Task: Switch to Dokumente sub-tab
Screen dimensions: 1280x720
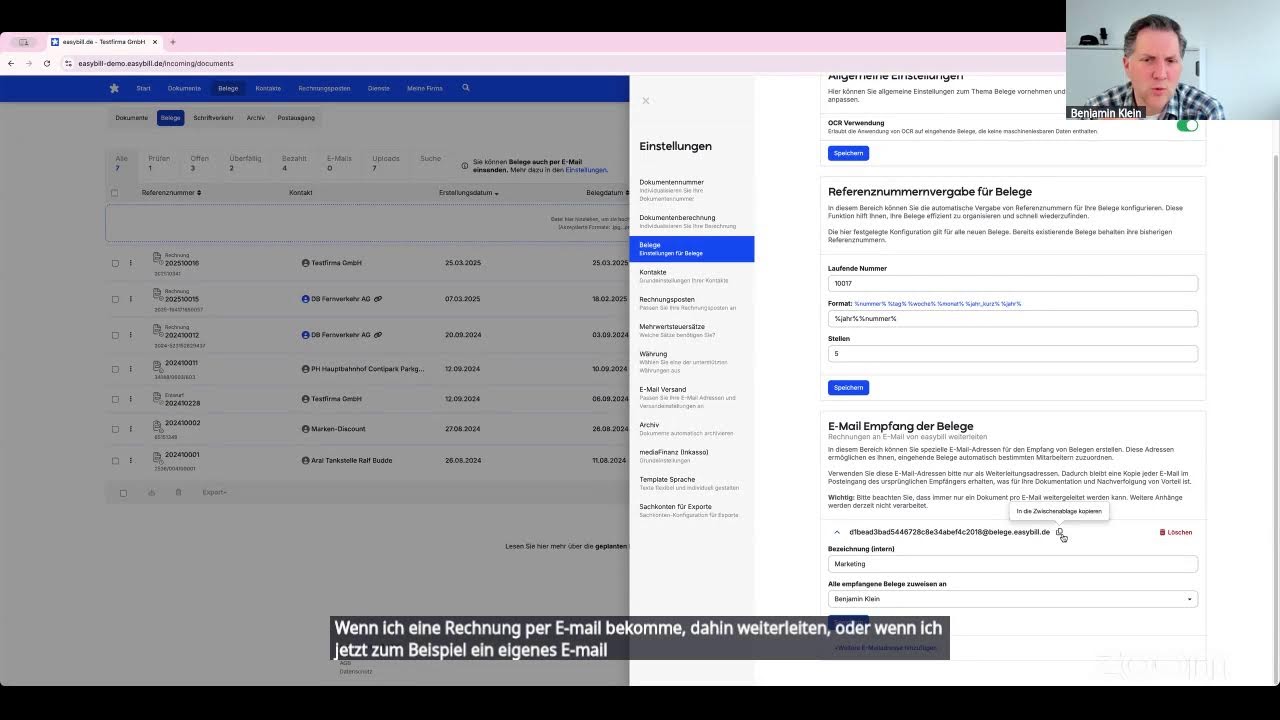Action: tap(131, 118)
